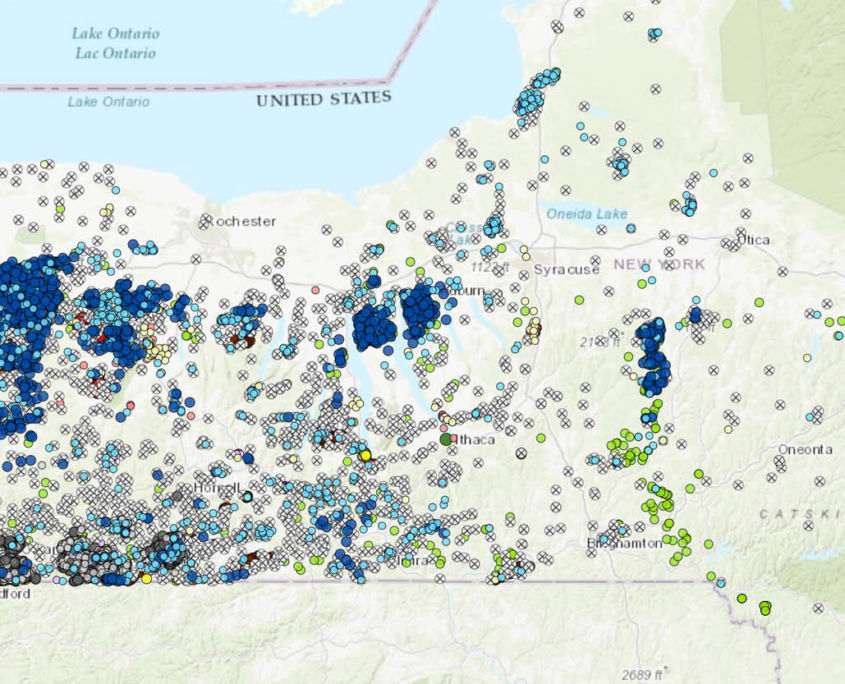Select the dark green well marker beside Ithaca

(x=444, y=439)
